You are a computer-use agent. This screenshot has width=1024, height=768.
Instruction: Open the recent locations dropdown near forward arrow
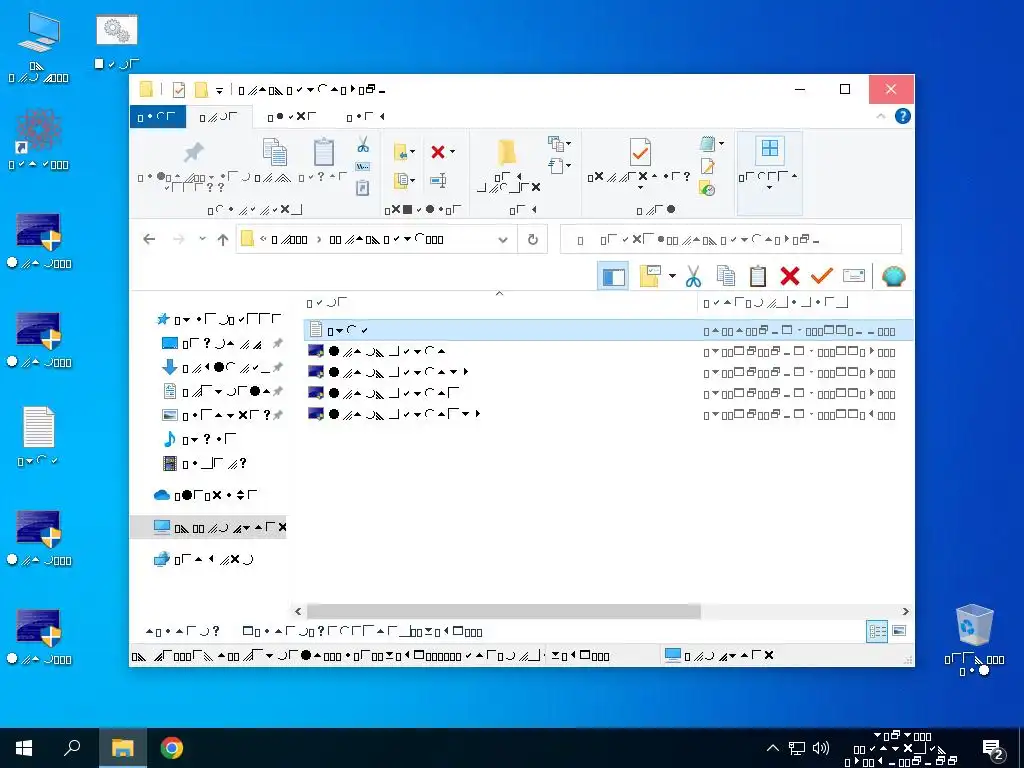click(202, 239)
